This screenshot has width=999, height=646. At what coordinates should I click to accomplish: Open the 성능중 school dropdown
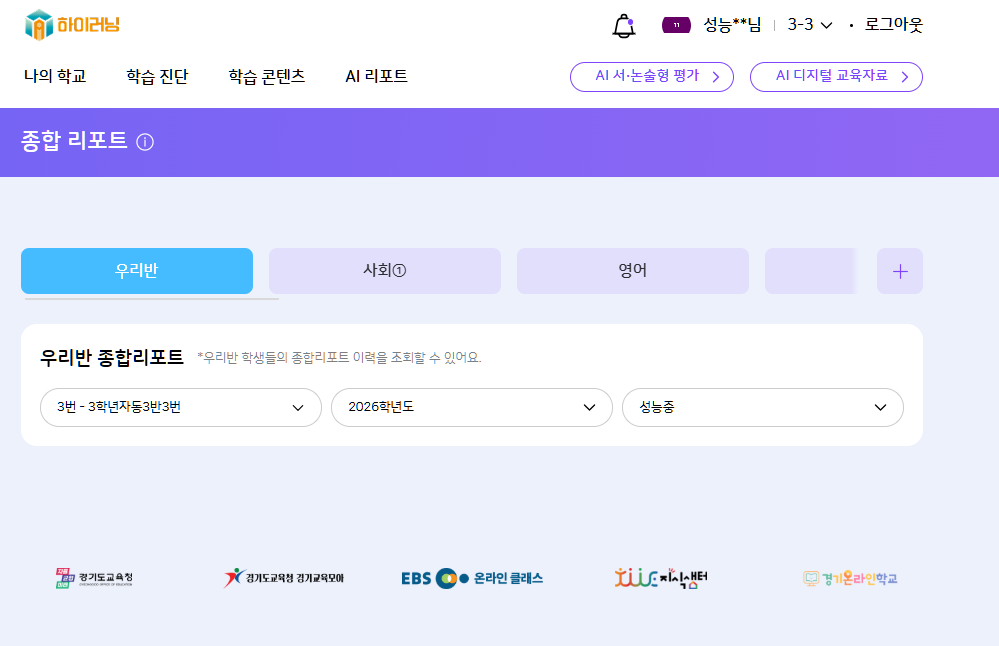[762, 408]
